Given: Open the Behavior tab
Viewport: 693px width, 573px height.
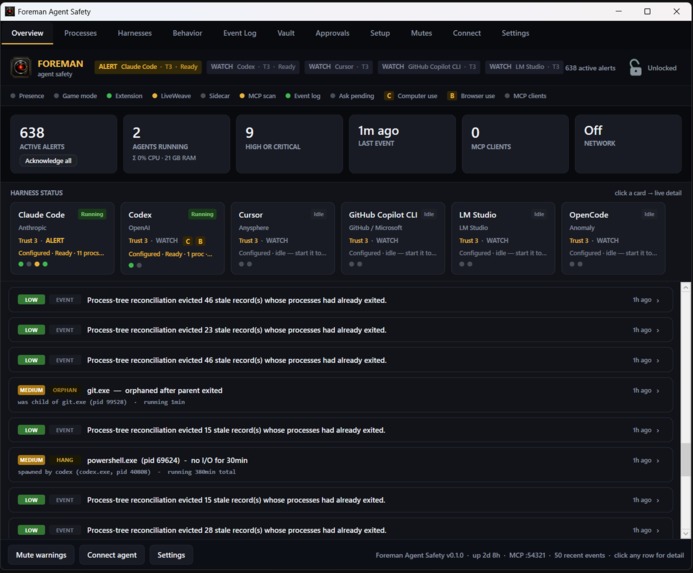Looking at the screenshot, I should [x=187, y=33].
